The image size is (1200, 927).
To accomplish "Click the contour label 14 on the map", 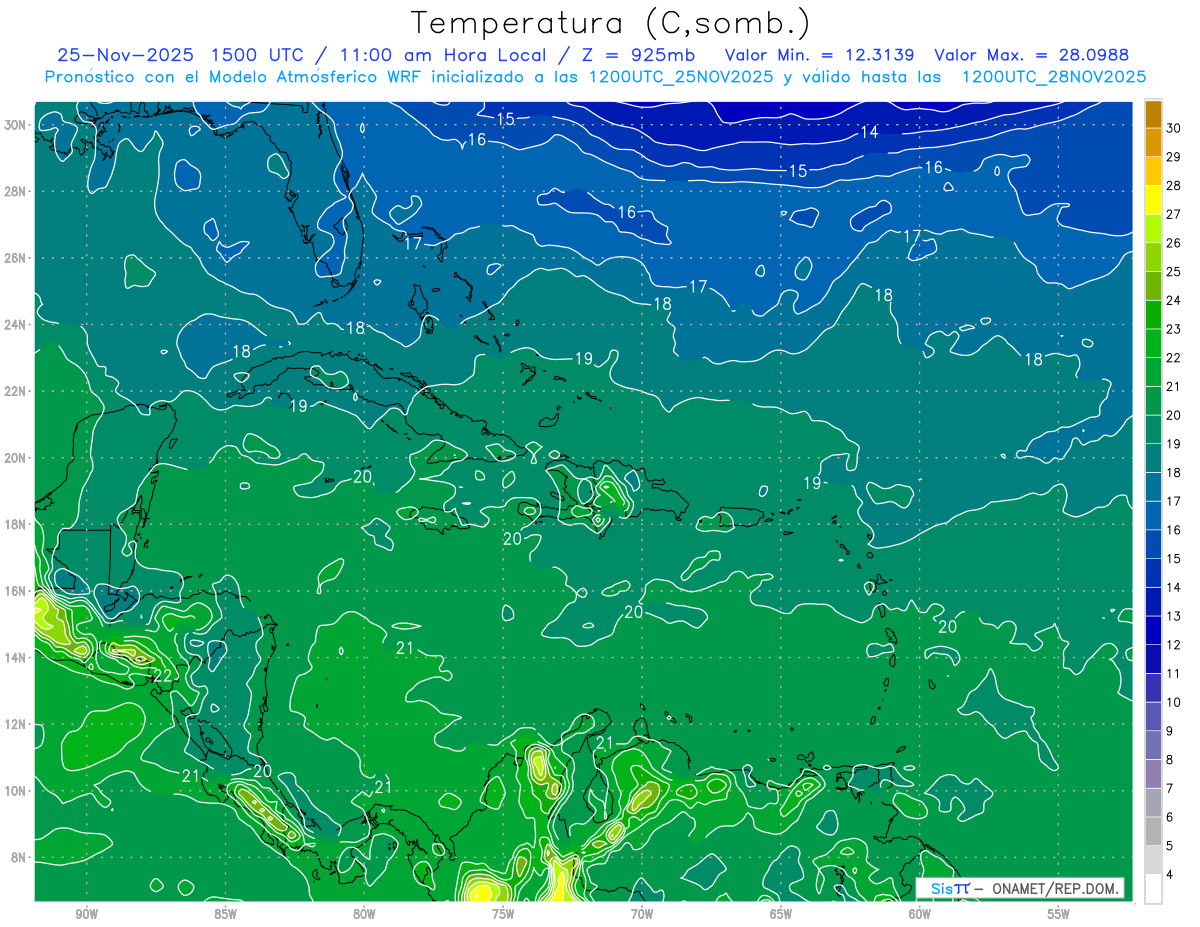I will 869,132.
